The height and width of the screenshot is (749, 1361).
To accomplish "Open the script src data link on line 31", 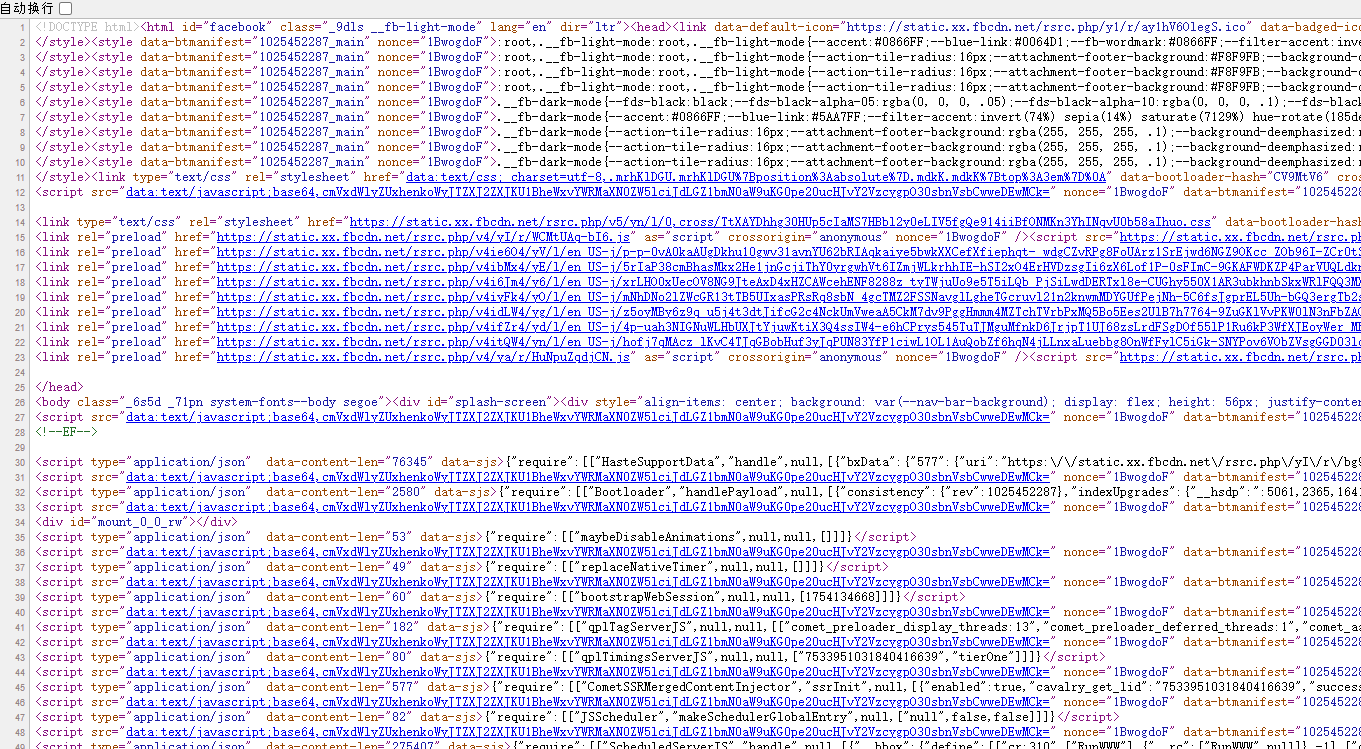I will click(588, 477).
